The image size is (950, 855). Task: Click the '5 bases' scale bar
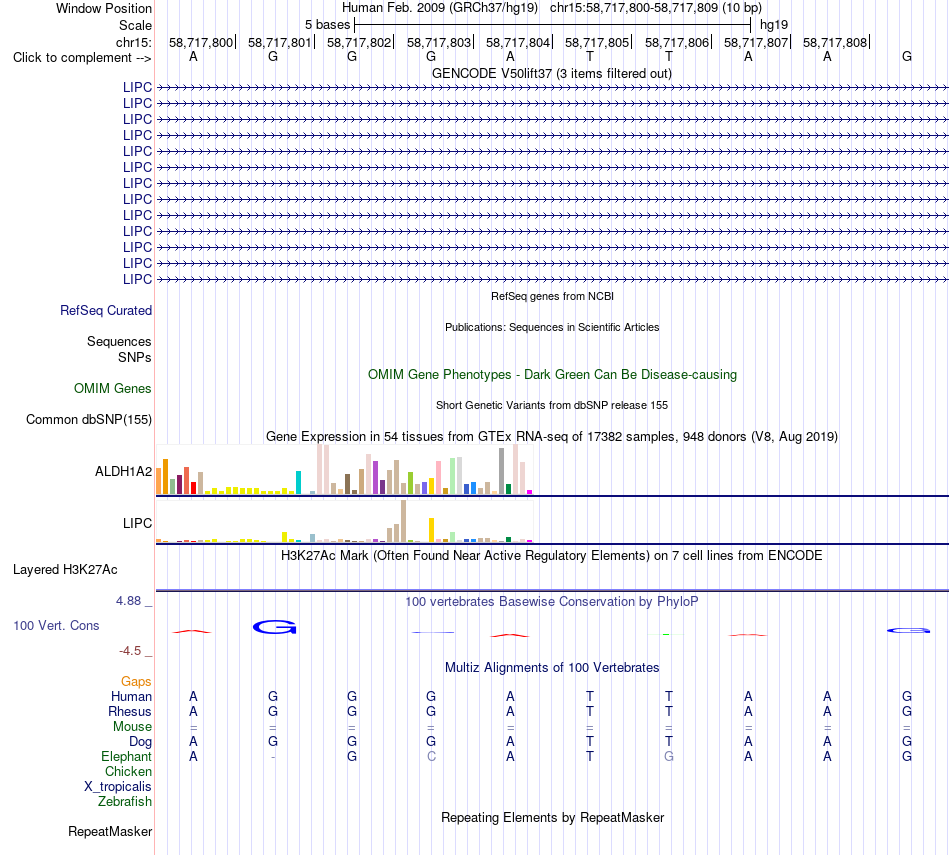[x=552, y=25]
